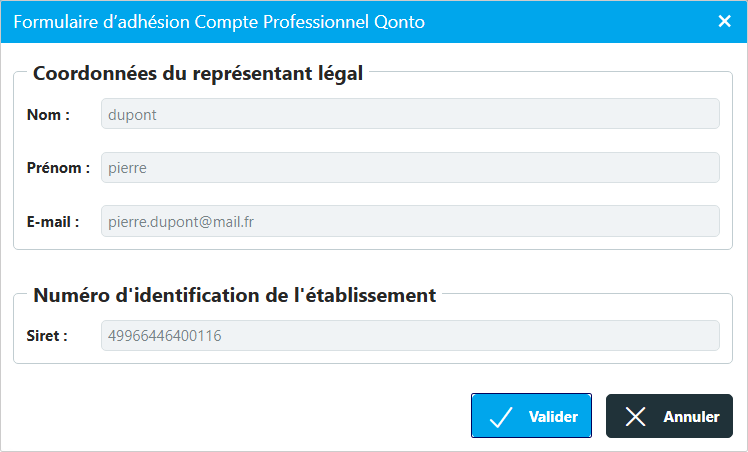The width and height of the screenshot is (748, 452).
Task: Click the Valider button
Action: [531, 415]
